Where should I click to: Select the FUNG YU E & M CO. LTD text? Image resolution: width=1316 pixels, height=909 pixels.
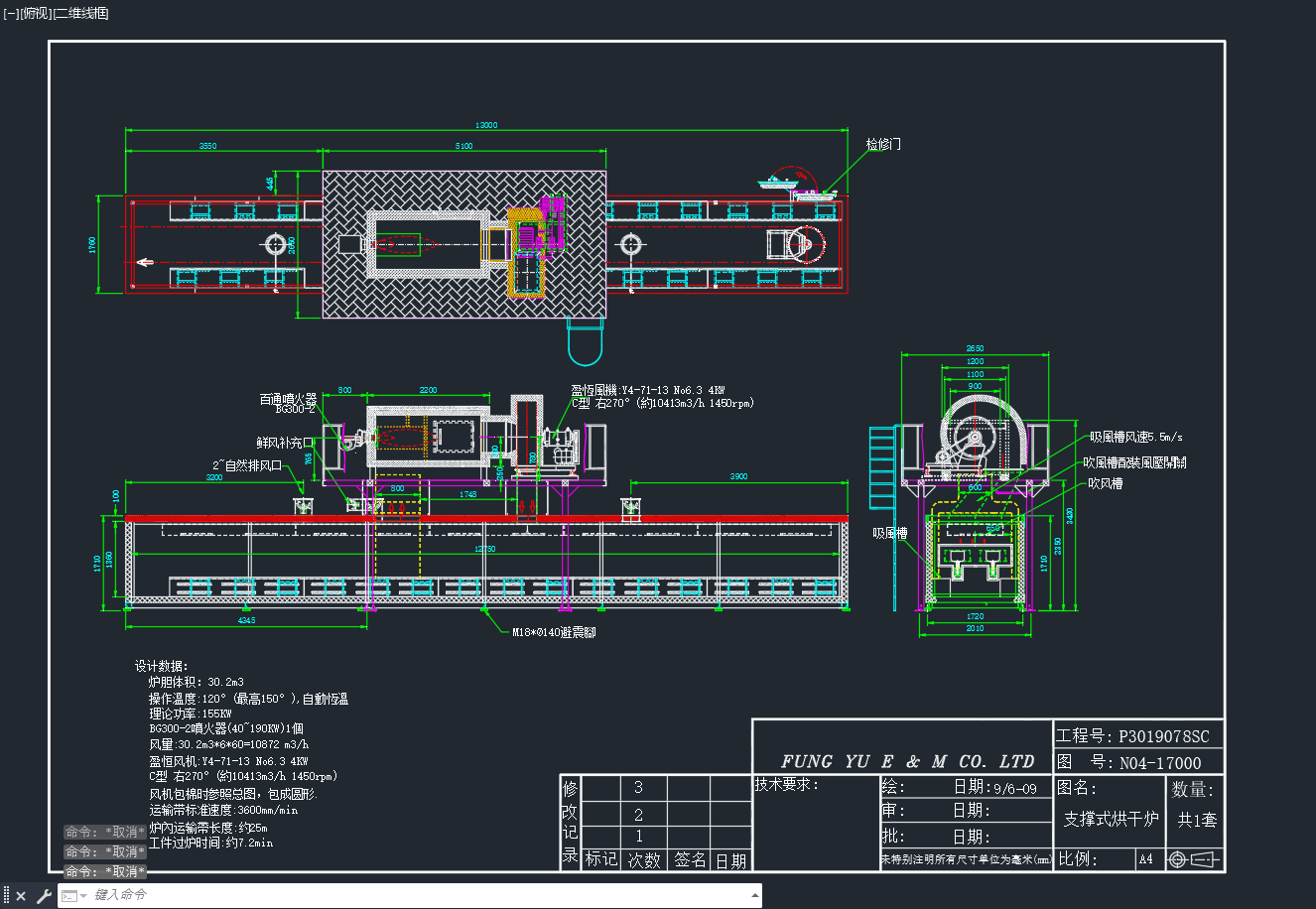click(907, 761)
